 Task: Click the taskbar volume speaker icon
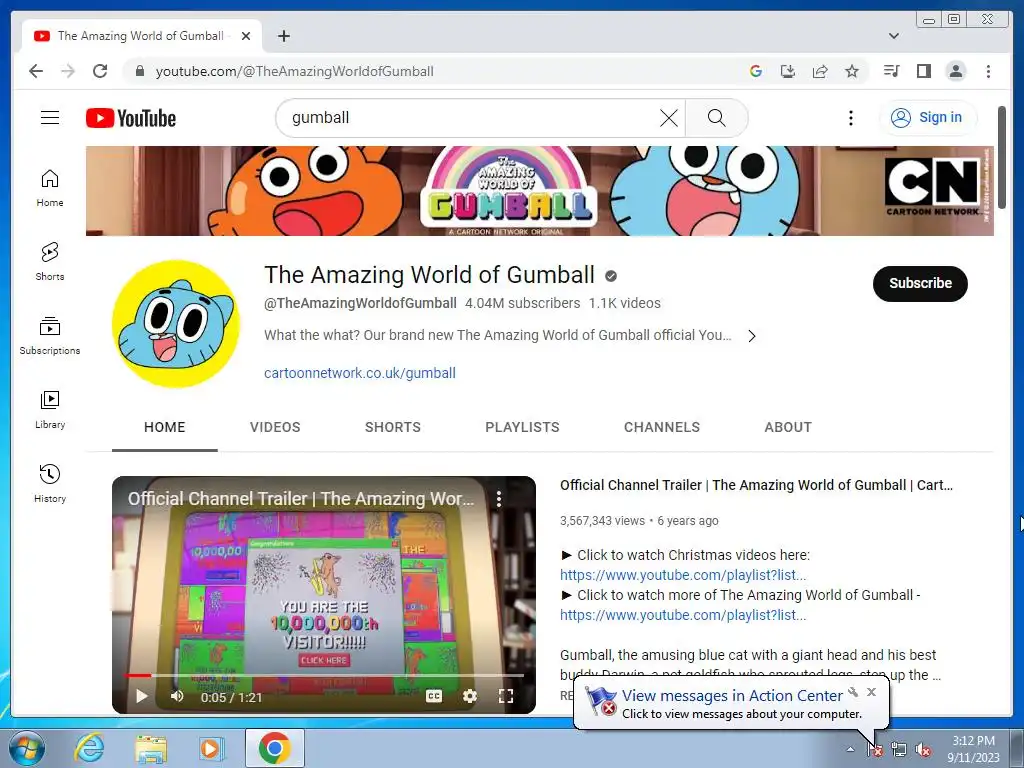pyautogui.click(x=923, y=750)
